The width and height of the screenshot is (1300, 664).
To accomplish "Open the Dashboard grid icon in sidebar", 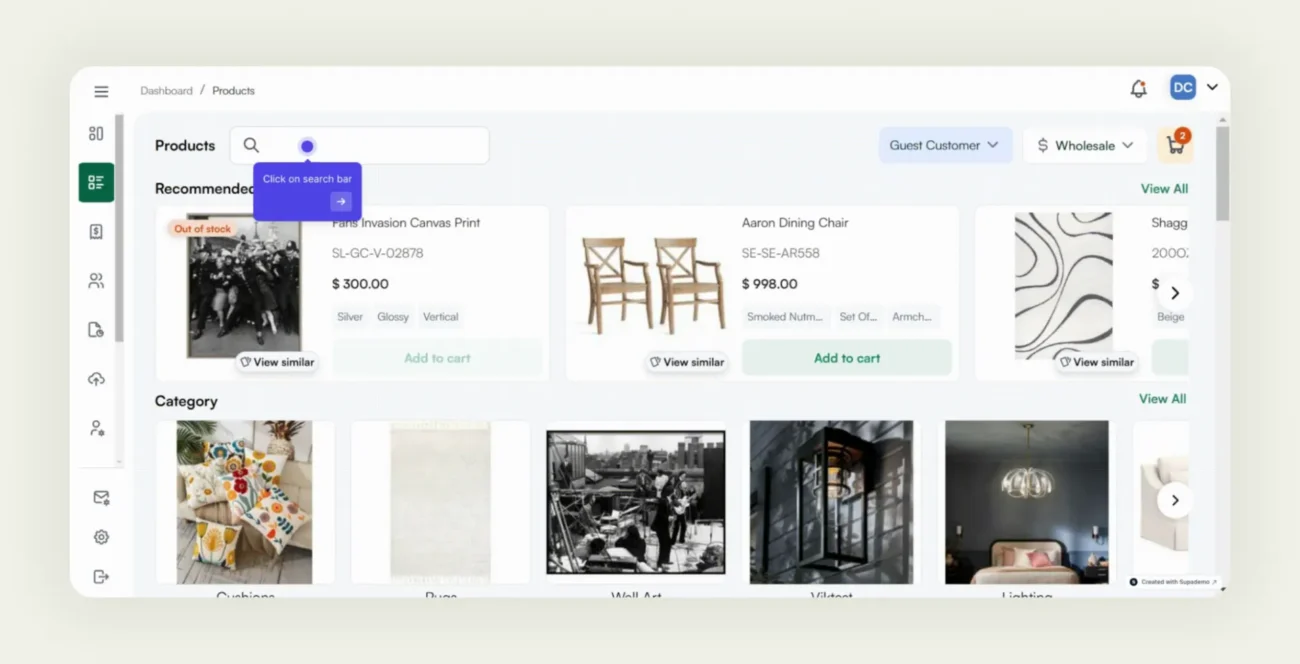I will pyautogui.click(x=96, y=132).
